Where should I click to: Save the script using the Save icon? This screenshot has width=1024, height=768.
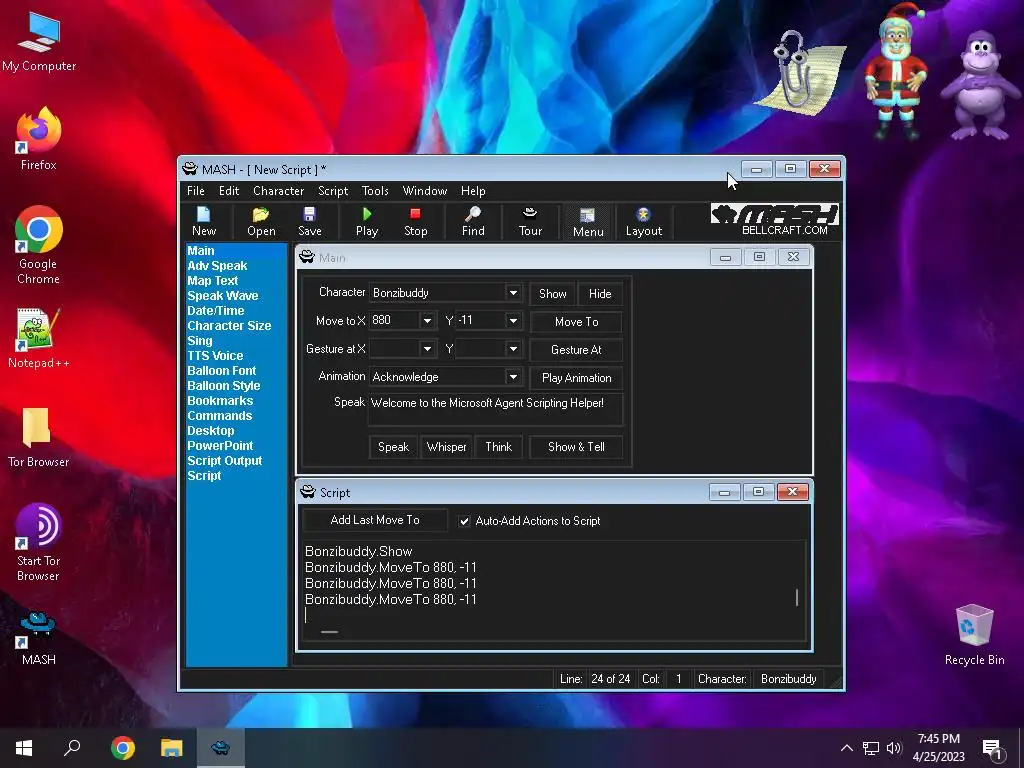pos(310,221)
